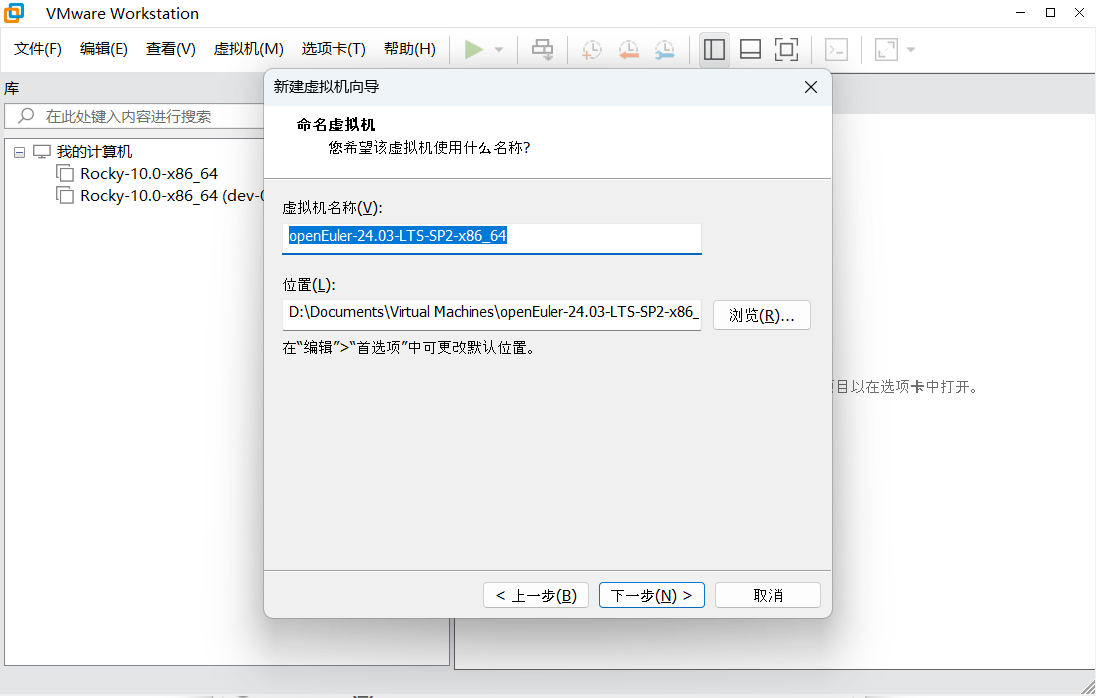Click the 虚拟机名称 input field
Image resolution: width=1096 pixels, height=698 pixels.
[491, 238]
